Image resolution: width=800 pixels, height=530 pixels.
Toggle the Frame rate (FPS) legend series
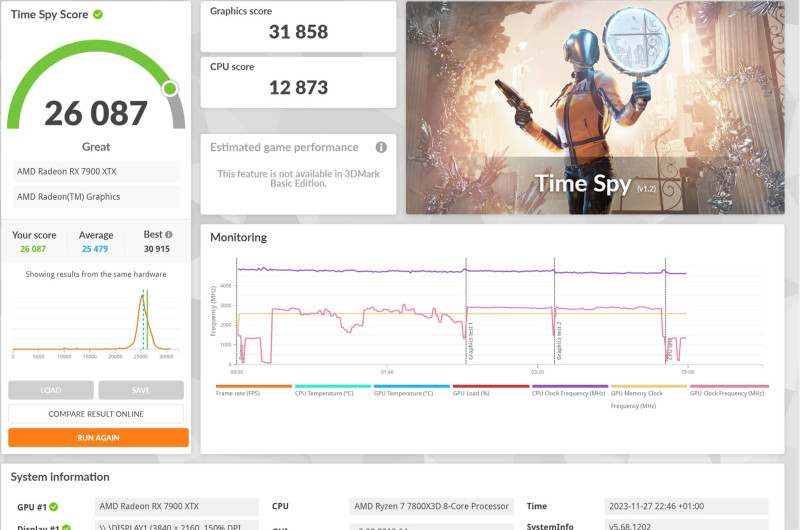pyautogui.click(x=254, y=391)
